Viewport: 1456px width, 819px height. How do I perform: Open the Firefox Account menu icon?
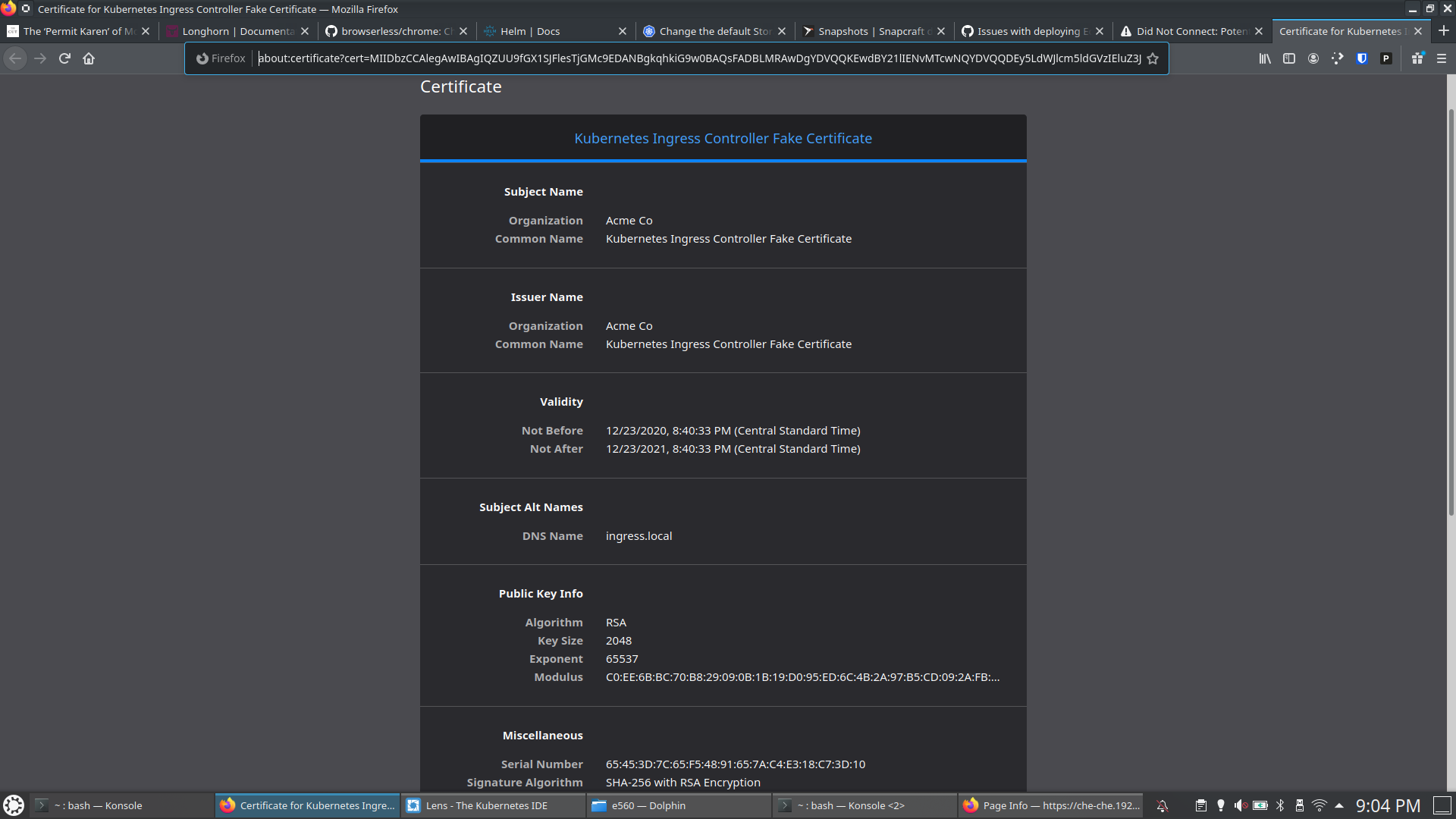point(1313,58)
